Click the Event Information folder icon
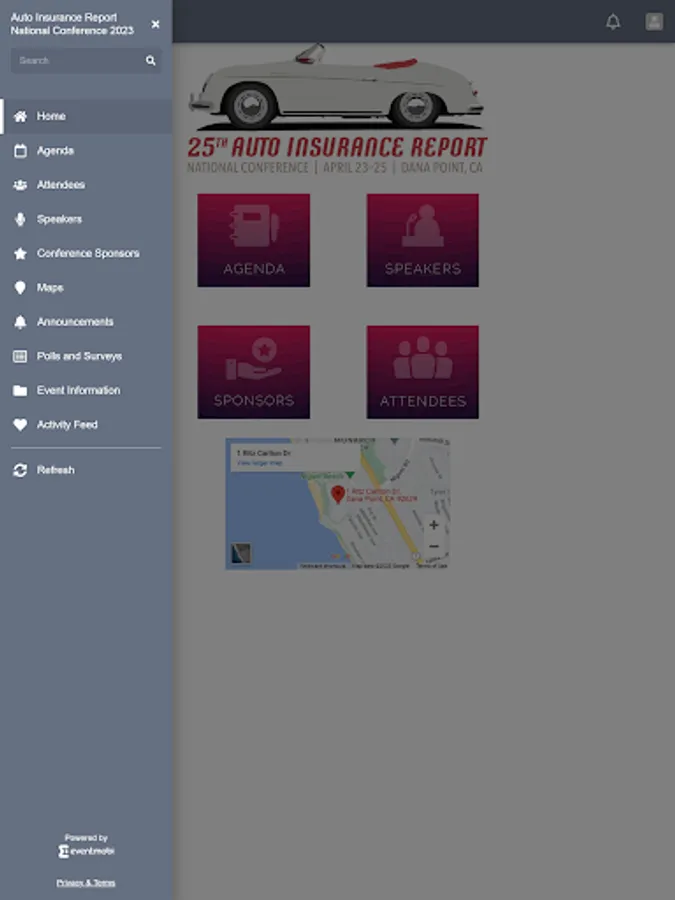Viewport: 675px width, 900px height. pyautogui.click(x=20, y=390)
